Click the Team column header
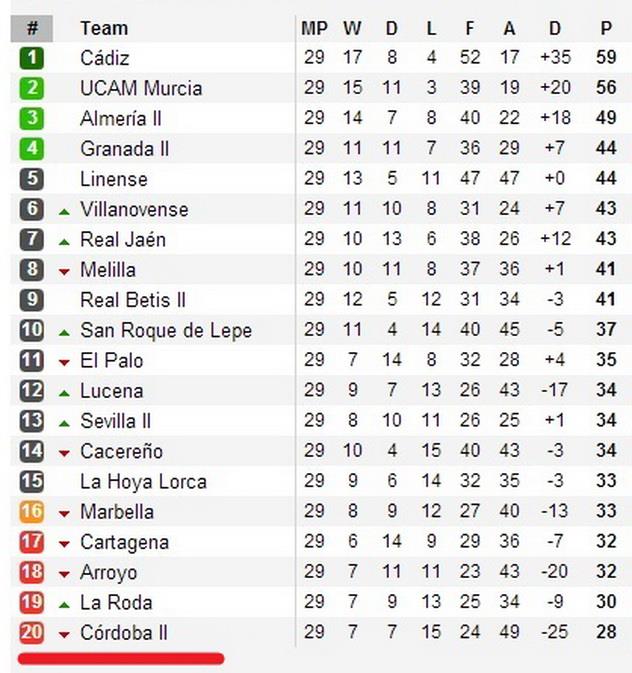632x673 pixels. point(104,28)
